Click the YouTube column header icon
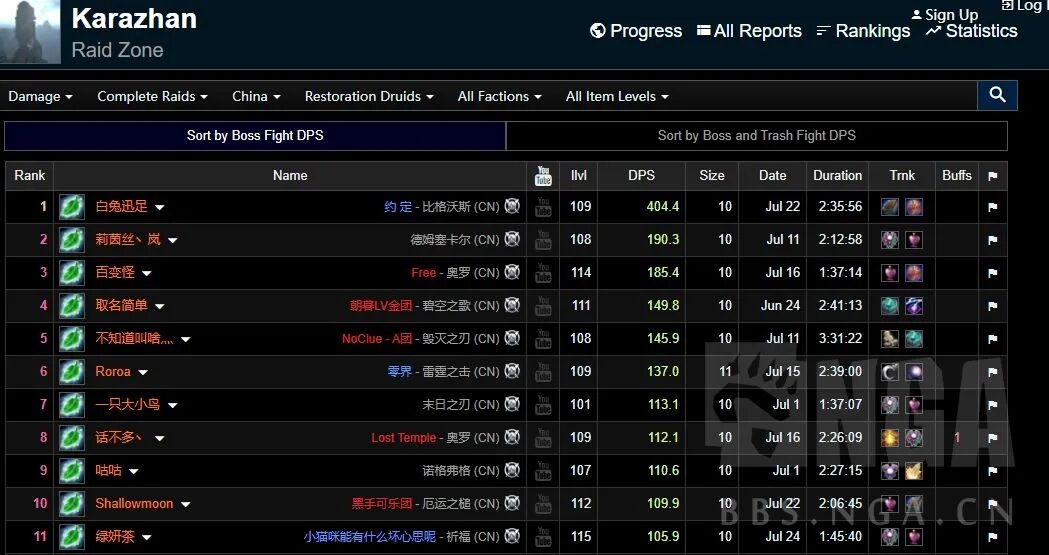 pyautogui.click(x=543, y=176)
